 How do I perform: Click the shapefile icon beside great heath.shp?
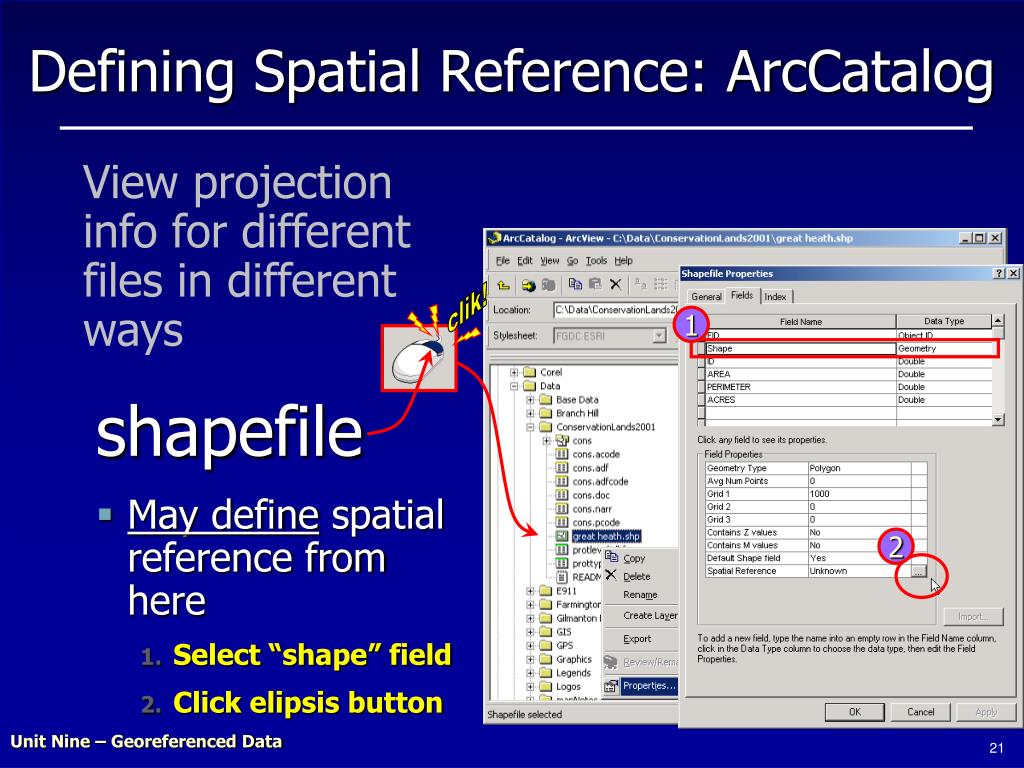tap(562, 536)
